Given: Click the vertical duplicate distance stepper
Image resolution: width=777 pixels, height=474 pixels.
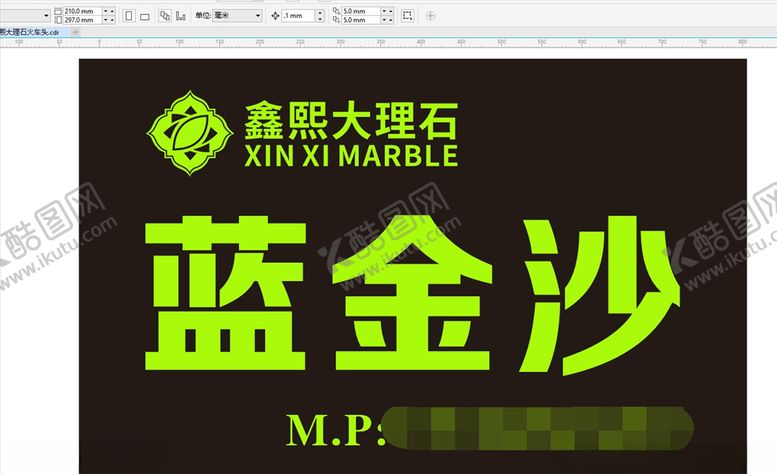Looking at the screenshot, I should (x=388, y=20).
